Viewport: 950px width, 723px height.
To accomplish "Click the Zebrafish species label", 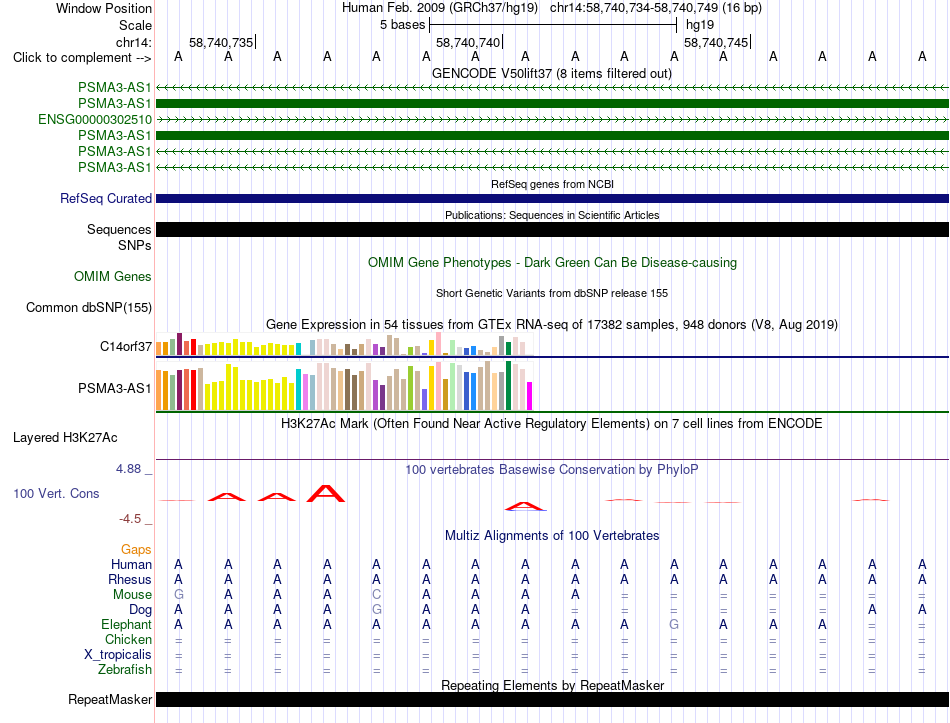I will (x=125, y=670).
